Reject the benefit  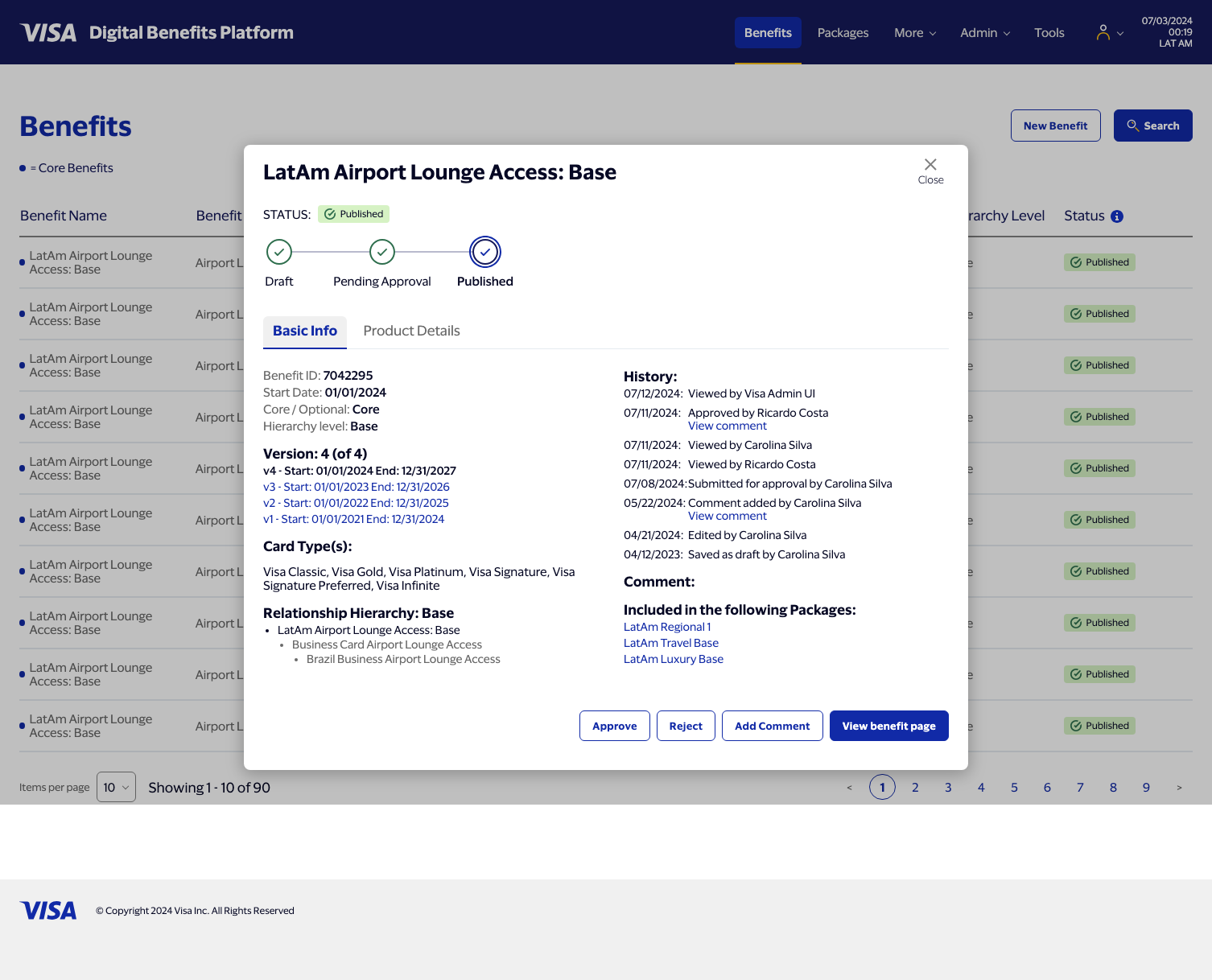coord(686,726)
